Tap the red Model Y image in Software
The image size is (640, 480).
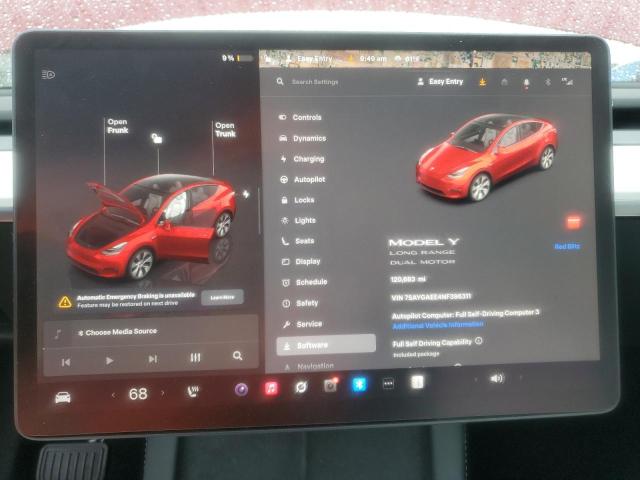coord(486,158)
